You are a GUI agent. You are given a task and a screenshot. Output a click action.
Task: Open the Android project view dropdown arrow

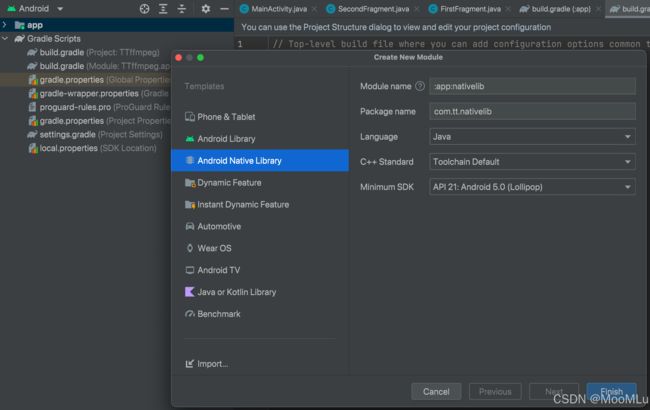pyautogui.click(x=60, y=9)
